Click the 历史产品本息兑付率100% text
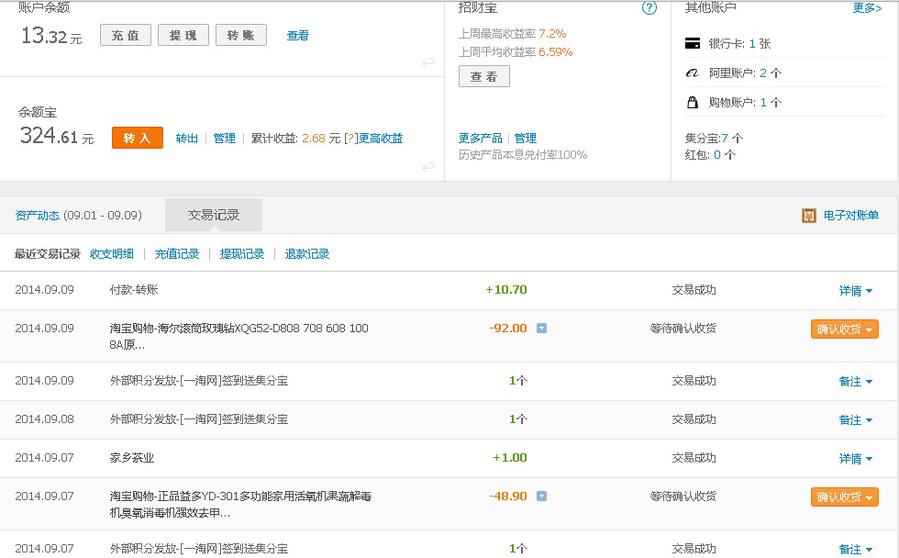The width and height of the screenshot is (899, 558). point(522,155)
